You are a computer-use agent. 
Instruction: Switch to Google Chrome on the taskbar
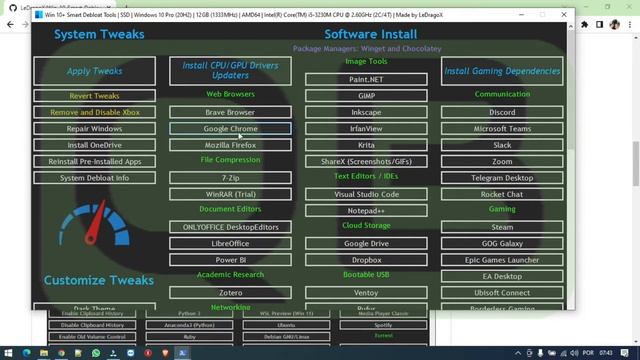pyautogui.click(x=61, y=353)
